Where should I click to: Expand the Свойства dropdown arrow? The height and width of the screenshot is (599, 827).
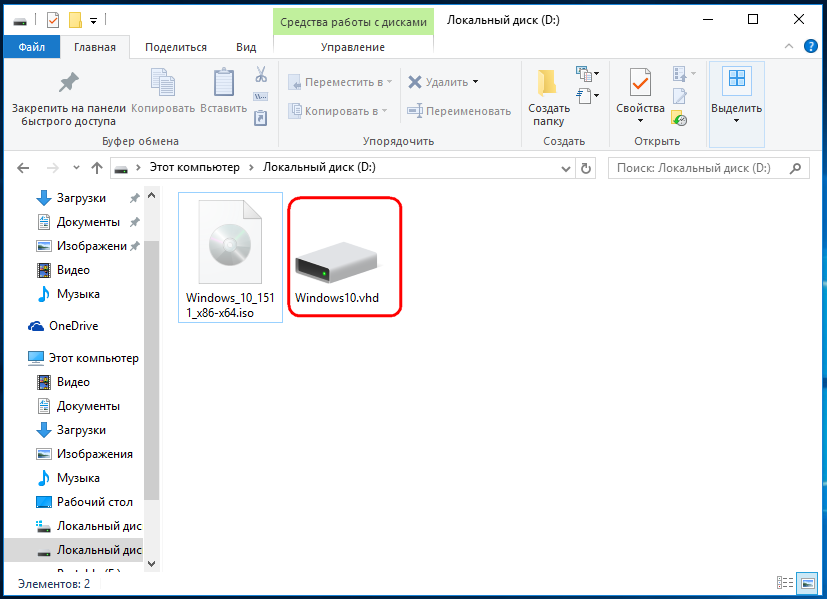pos(640,121)
